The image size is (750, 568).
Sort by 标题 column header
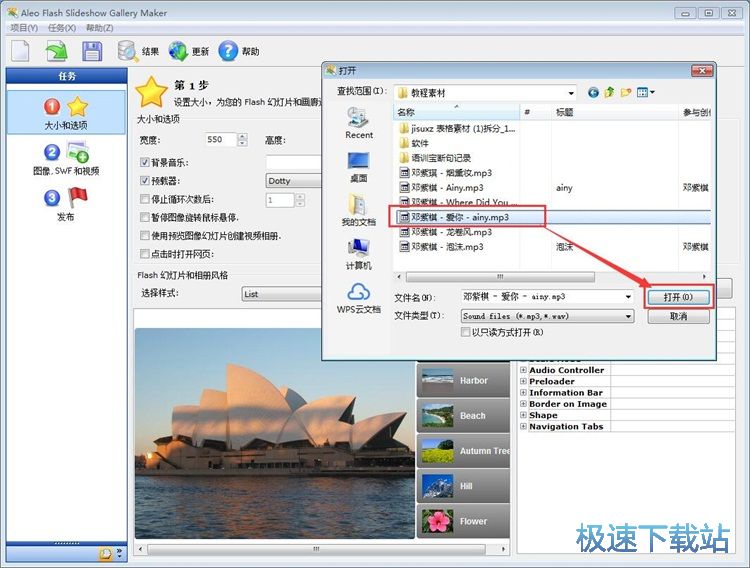tap(614, 112)
